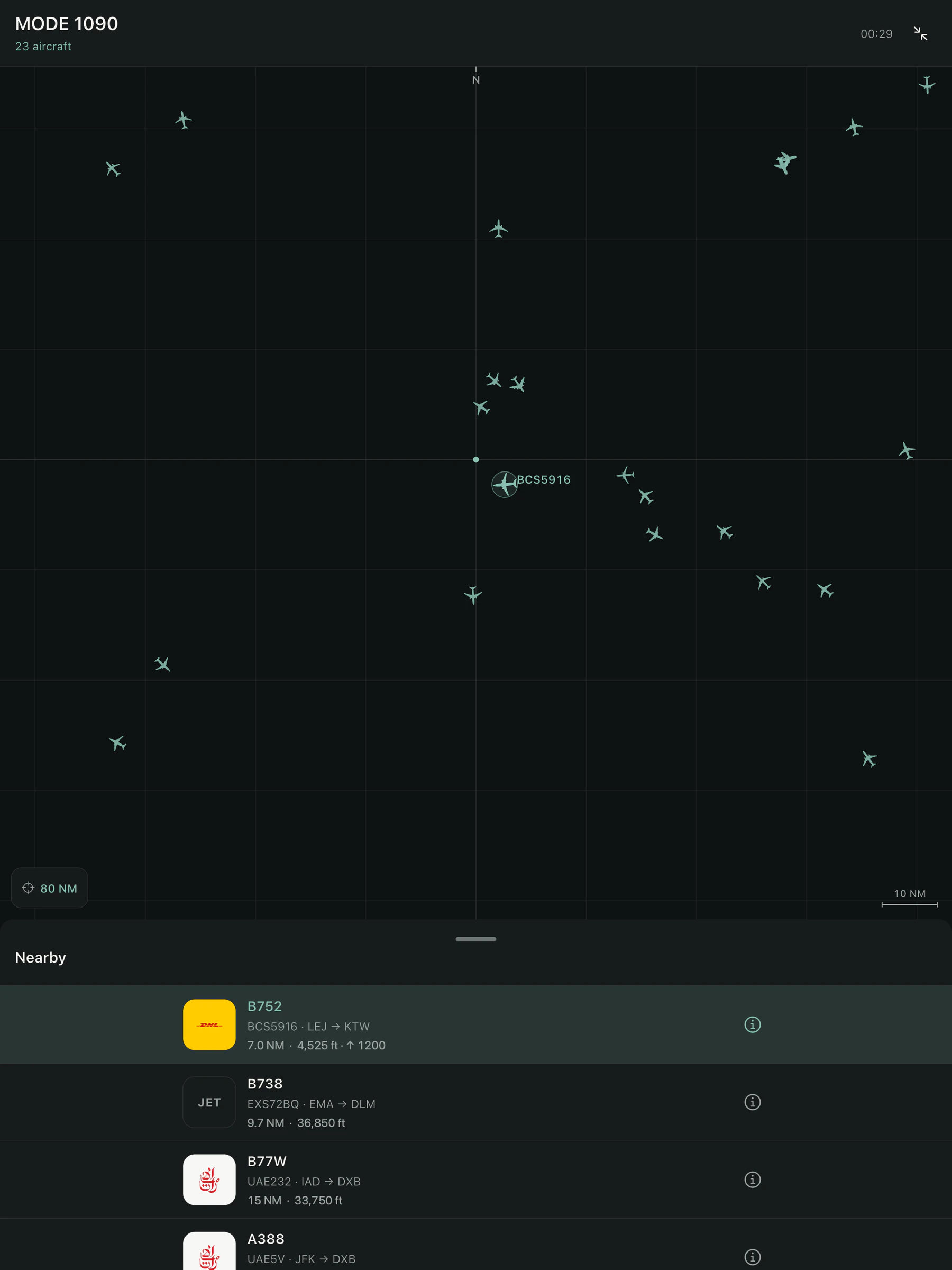Tap the MODE 1090 title

[67, 23]
